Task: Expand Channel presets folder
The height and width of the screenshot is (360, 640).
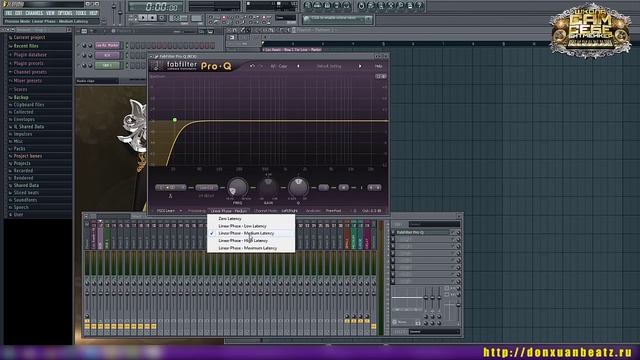Action: point(30,72)
